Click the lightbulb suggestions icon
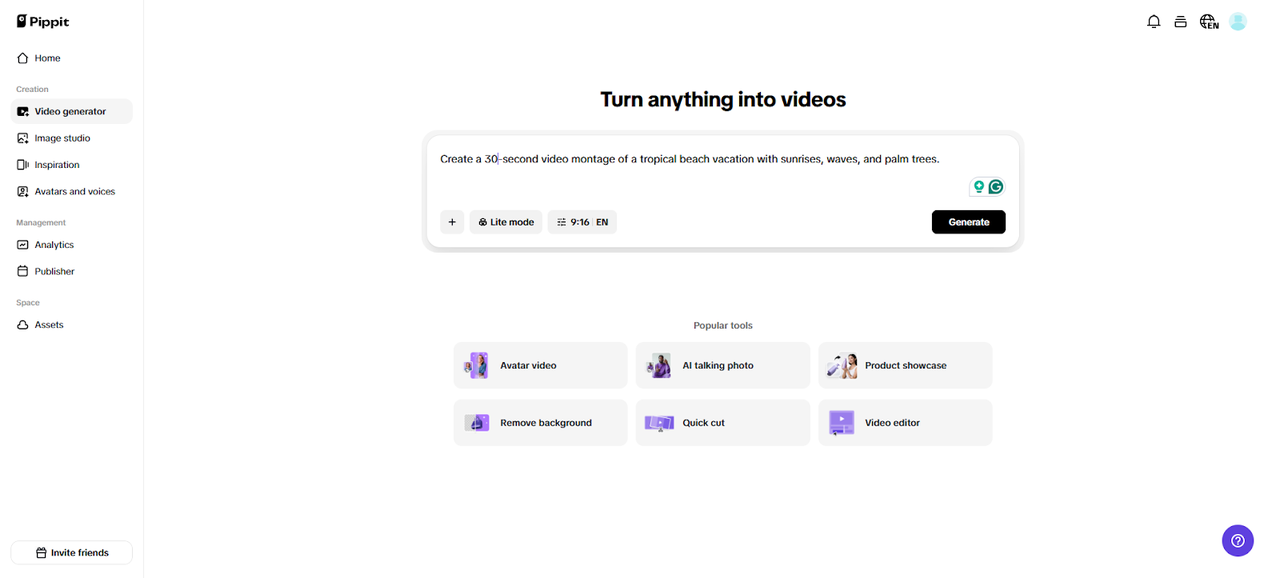The image size is (1280, 578). click(978, 186)
